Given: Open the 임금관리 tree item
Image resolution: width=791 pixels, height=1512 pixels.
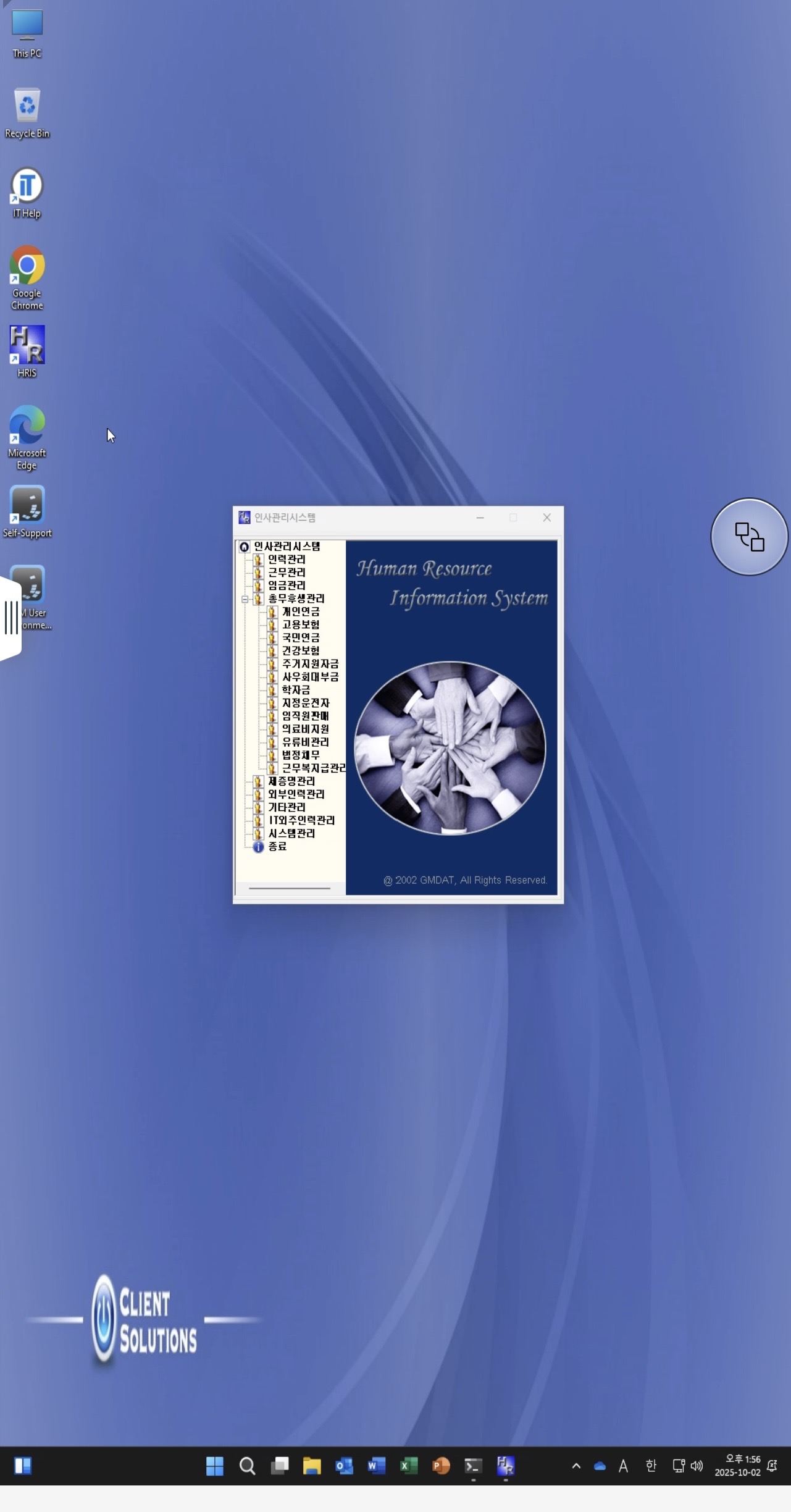Looking at the screenshot, I should pos(286,586).
